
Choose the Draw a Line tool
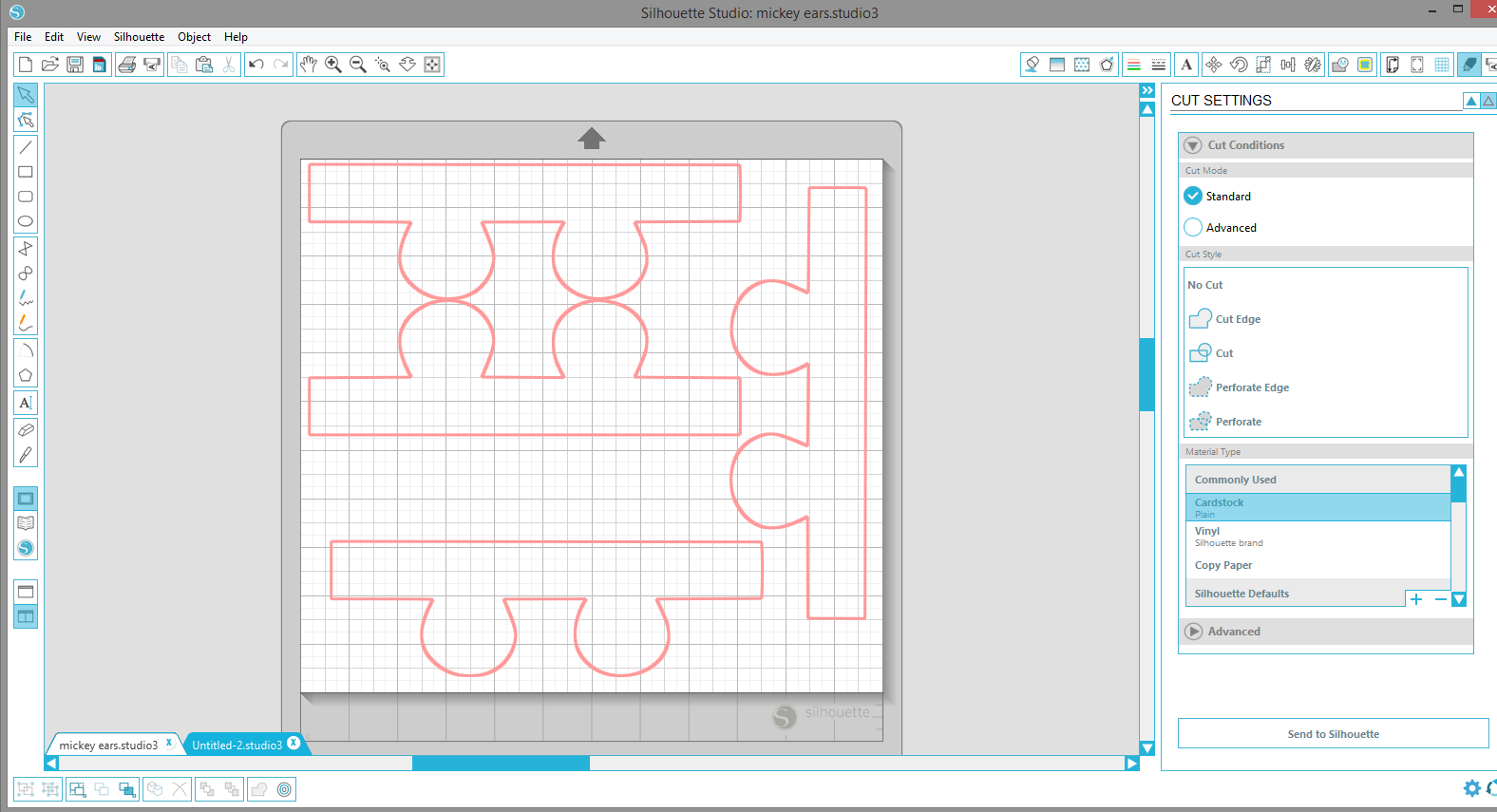point(26,147)
